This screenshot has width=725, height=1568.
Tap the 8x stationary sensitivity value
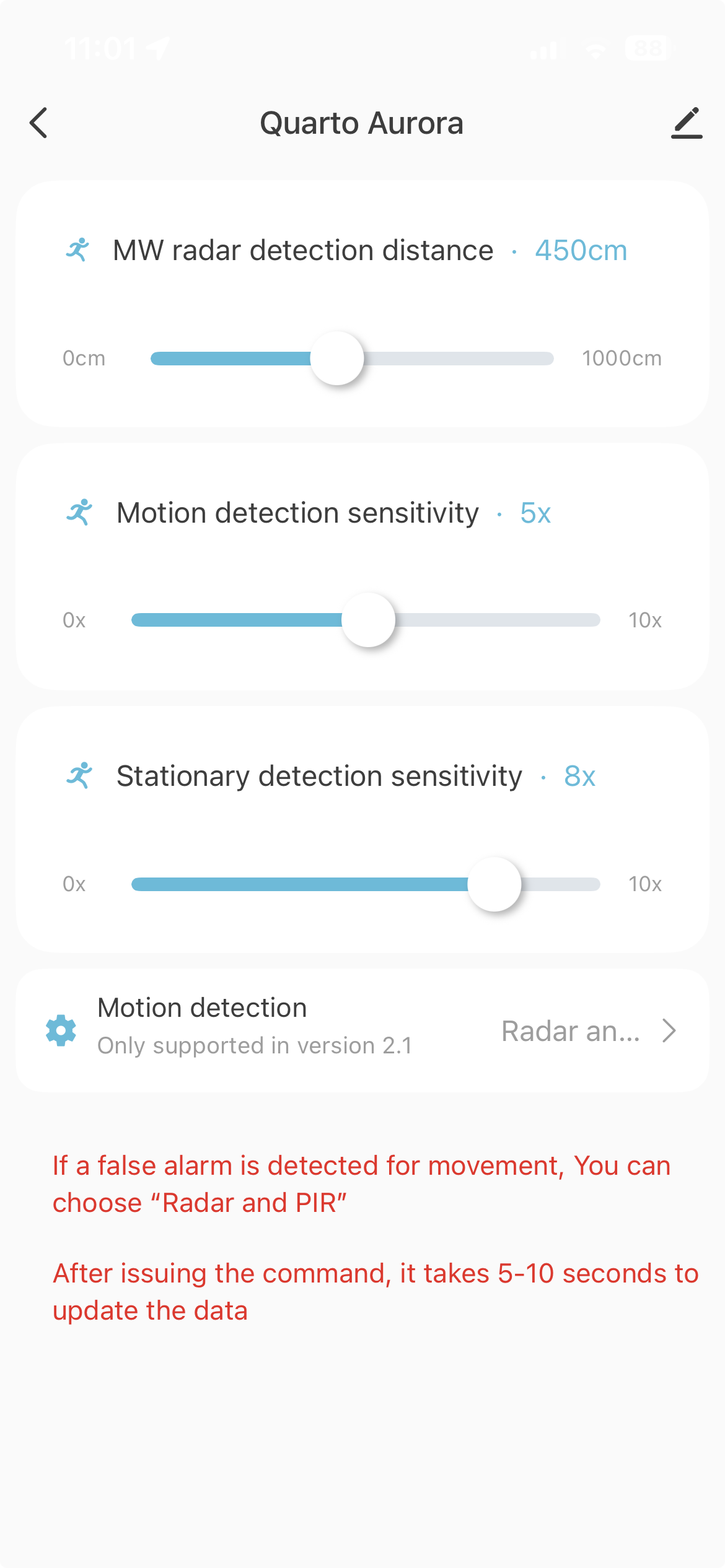579,776
